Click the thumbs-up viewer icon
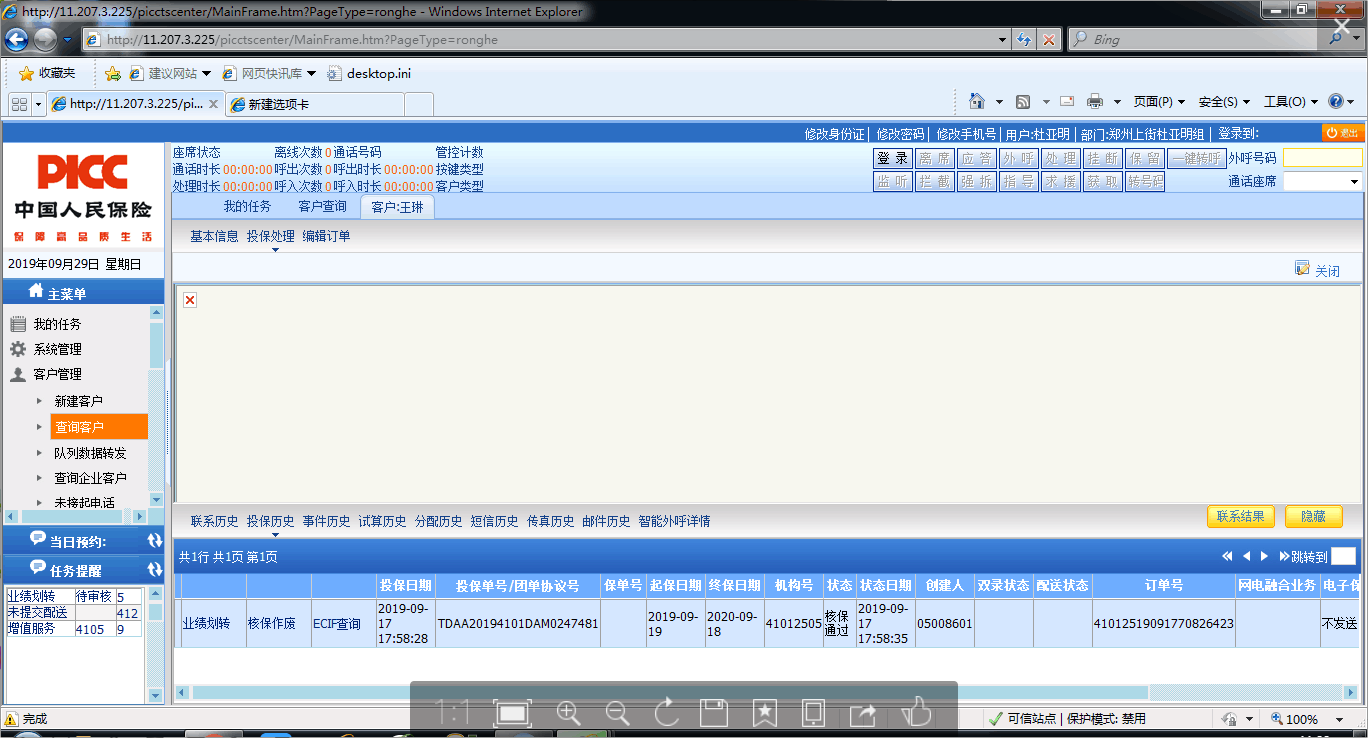Image resolution: width=1368 pixels, height=738 pixels. tap(916, 711)
